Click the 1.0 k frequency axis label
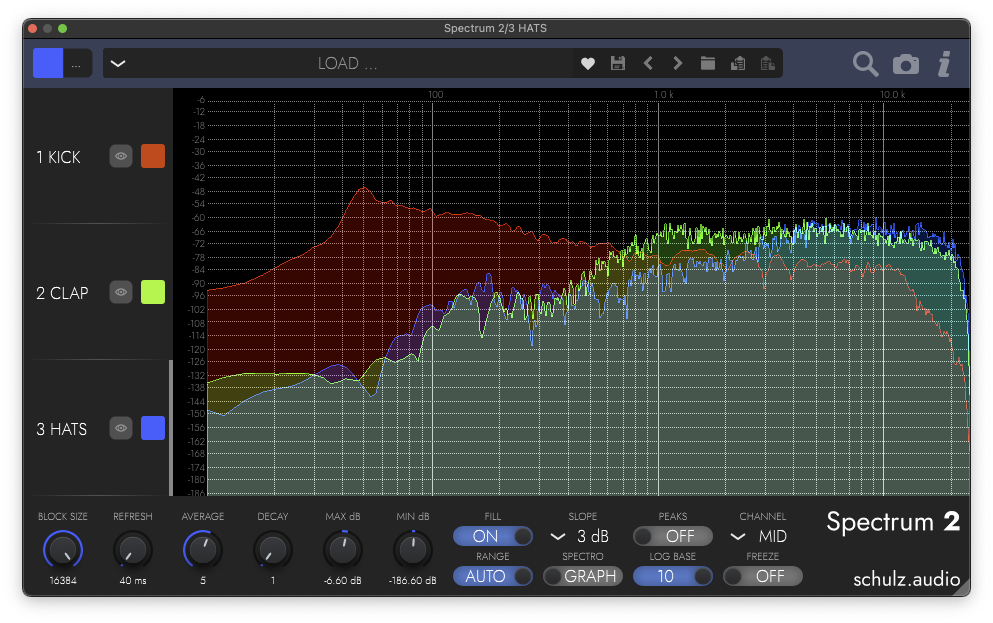Viewport: 993px width, 623px height. click(x=664, y=94)
